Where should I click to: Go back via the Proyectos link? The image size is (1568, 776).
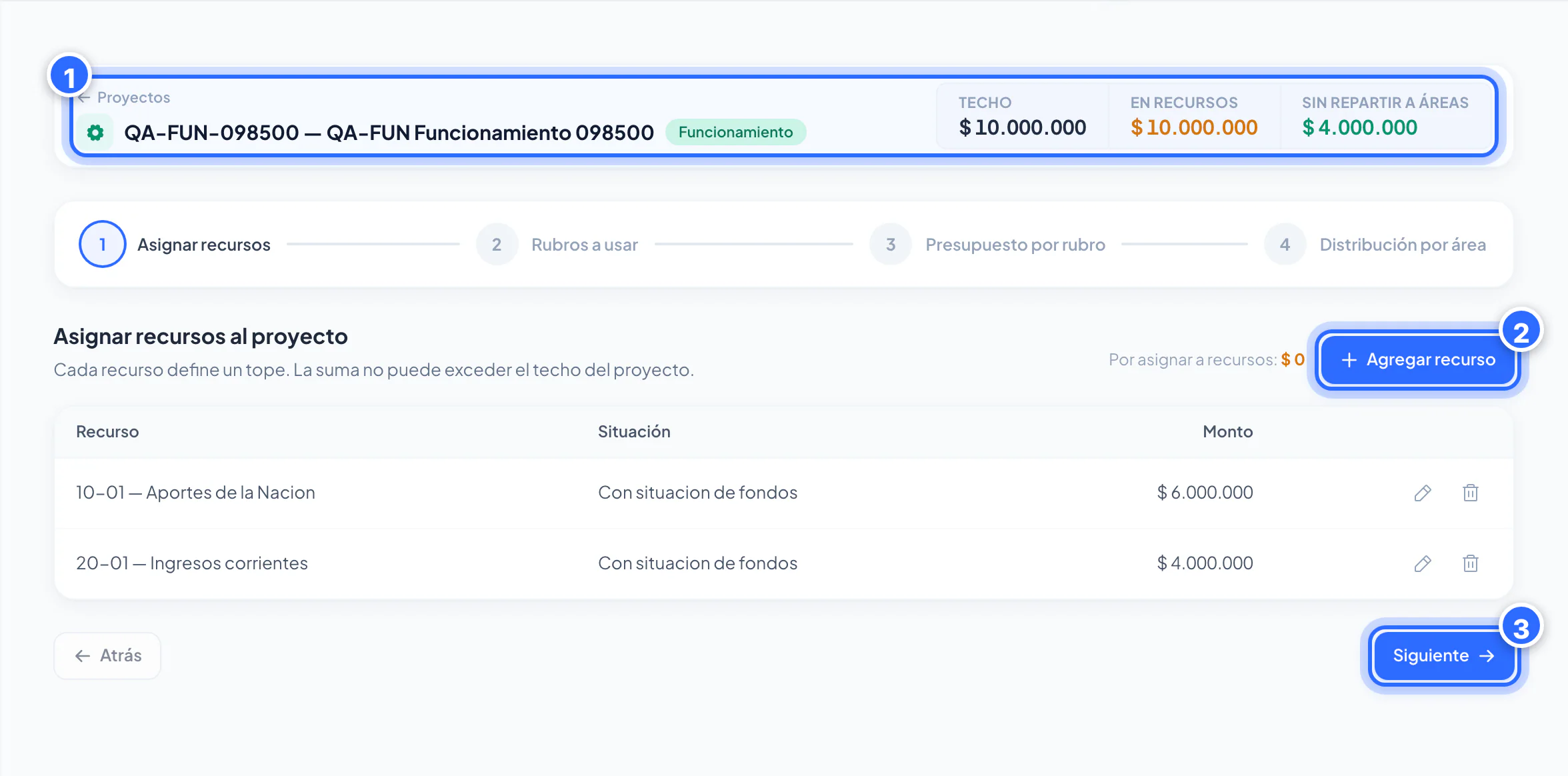pyautogui.click(x=124, y=97)
